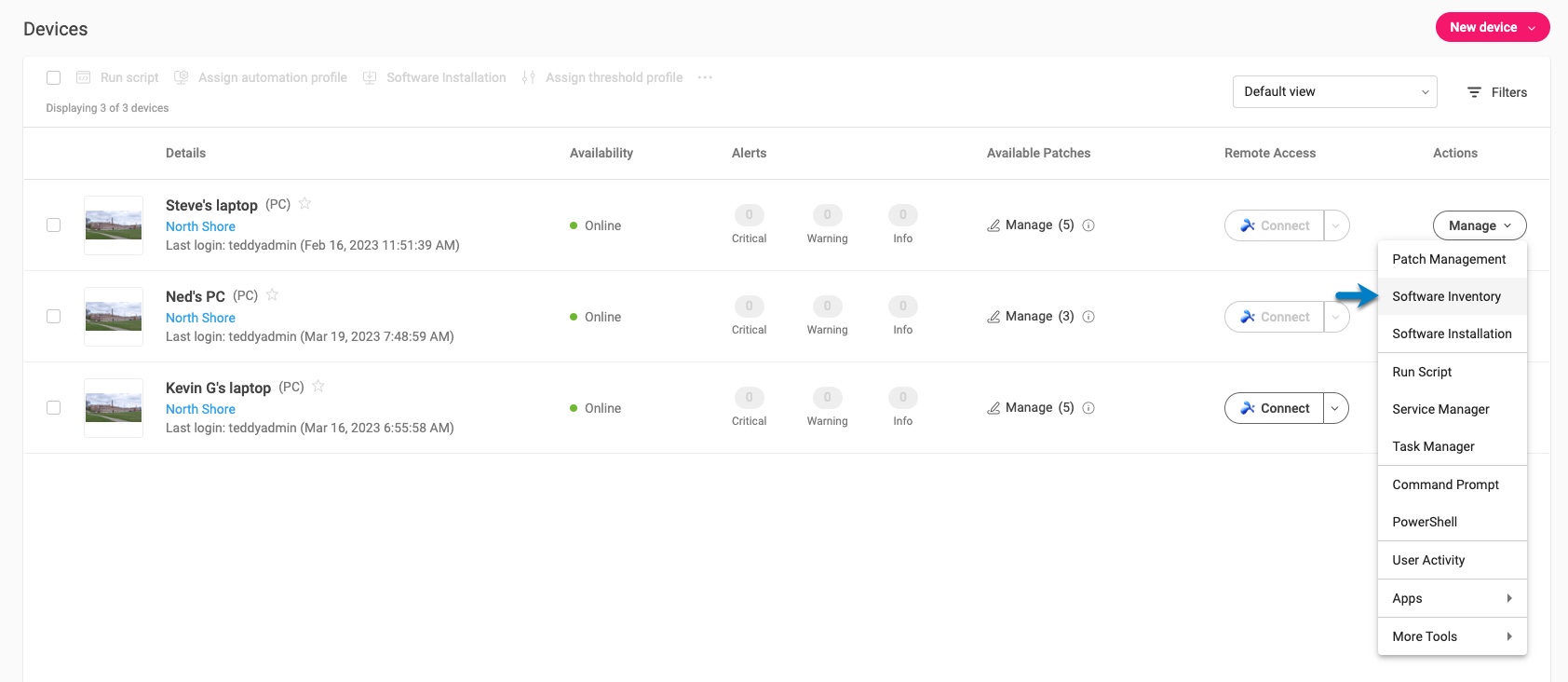Open Manage (3) patches for Ned's PC
Viewport: 1568px width, 682px height.
click(1031, 317)
